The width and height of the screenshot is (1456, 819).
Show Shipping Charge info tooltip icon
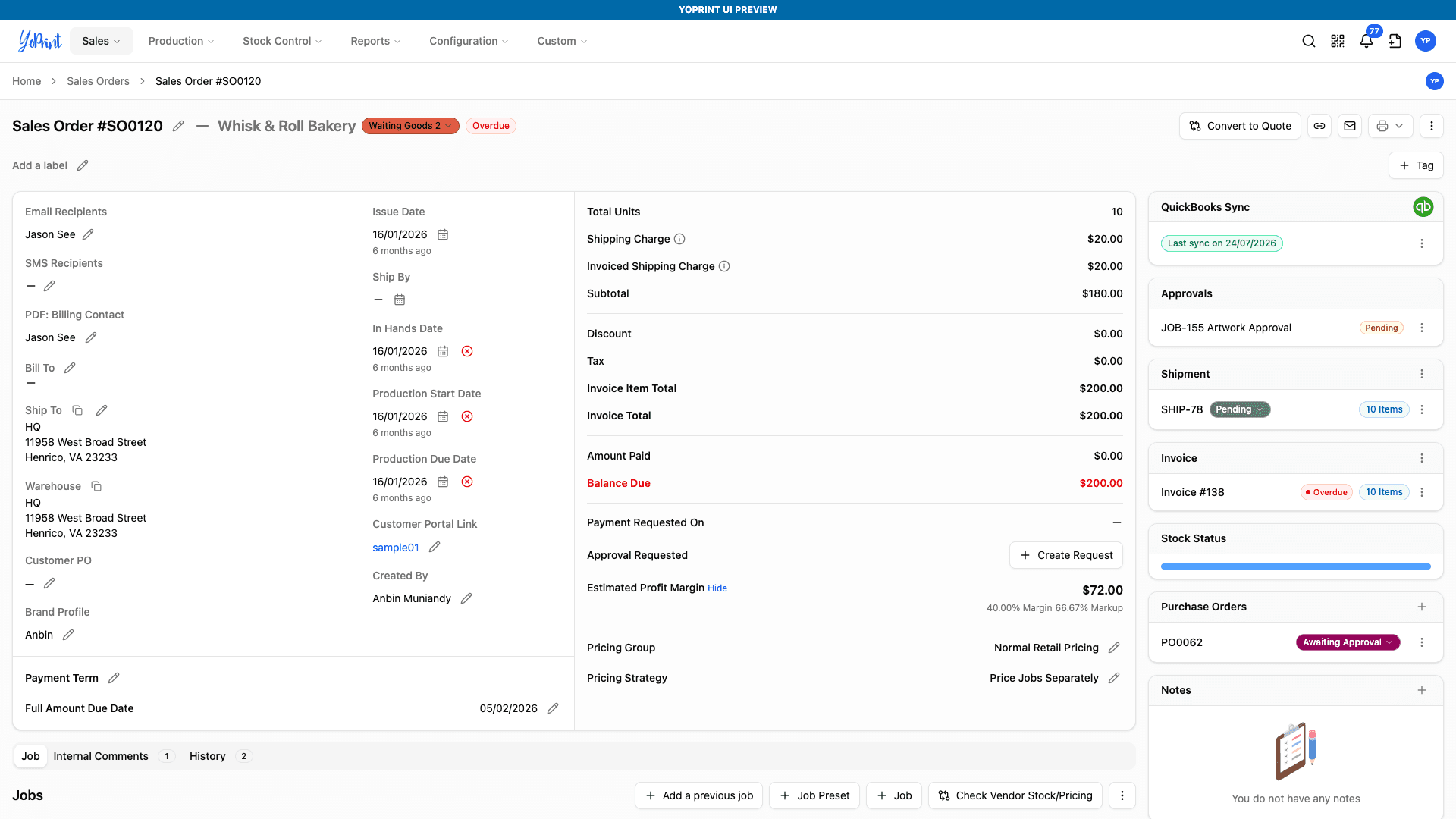coord(679,239)
